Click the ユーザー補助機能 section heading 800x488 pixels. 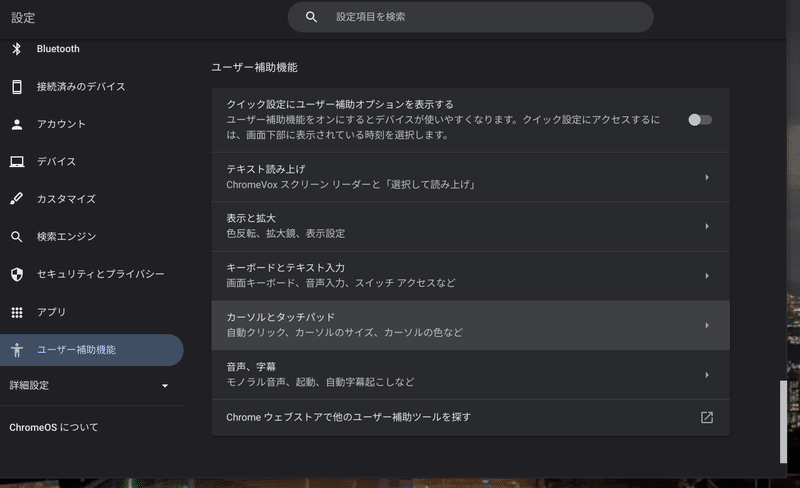point(254,67)
